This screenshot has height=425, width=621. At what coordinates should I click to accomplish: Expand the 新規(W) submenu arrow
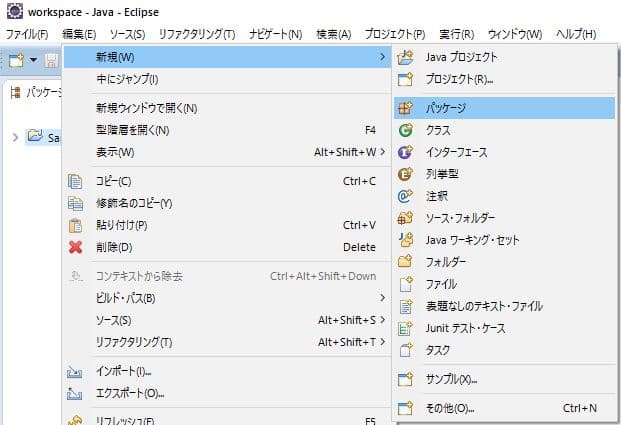click(382, 57)
